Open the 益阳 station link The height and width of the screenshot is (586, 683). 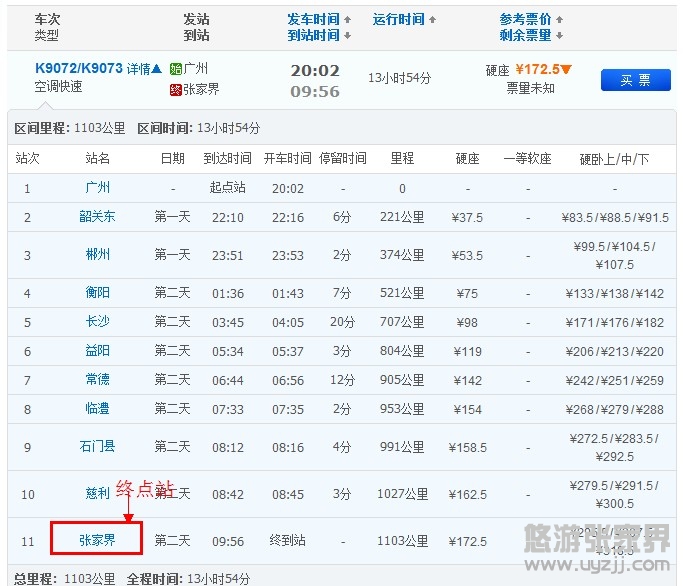pos(97,351)
